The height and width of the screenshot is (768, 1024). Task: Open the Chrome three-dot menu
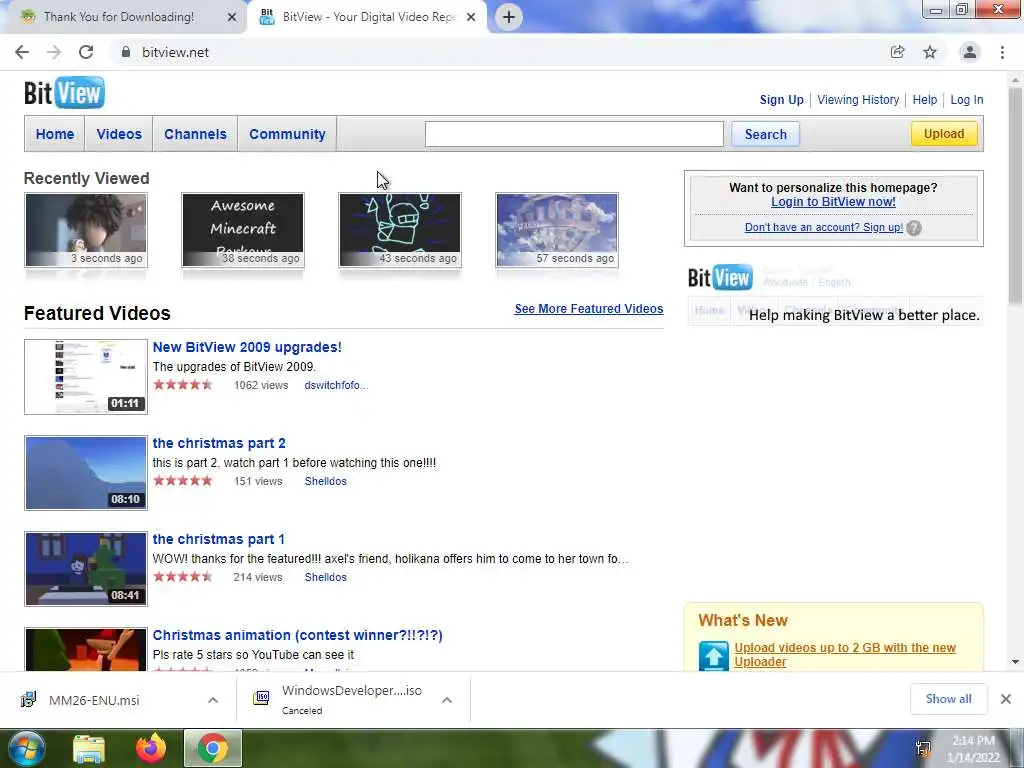pos(1002,52)
